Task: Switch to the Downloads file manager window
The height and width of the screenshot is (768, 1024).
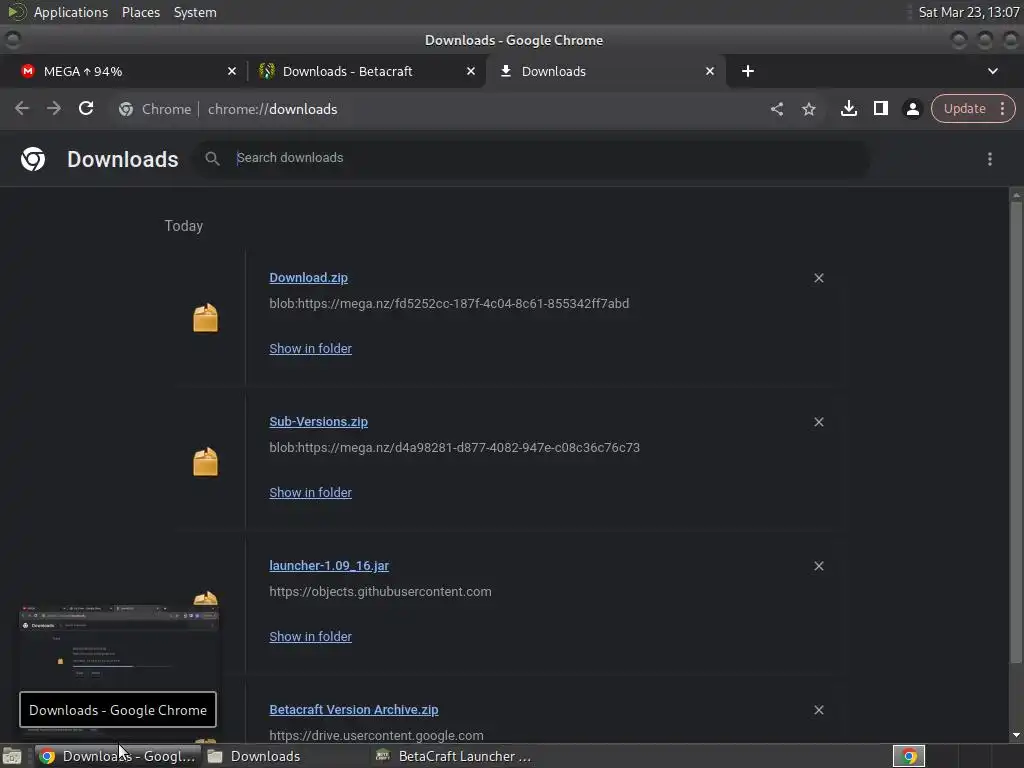Action: coord(255,756)
